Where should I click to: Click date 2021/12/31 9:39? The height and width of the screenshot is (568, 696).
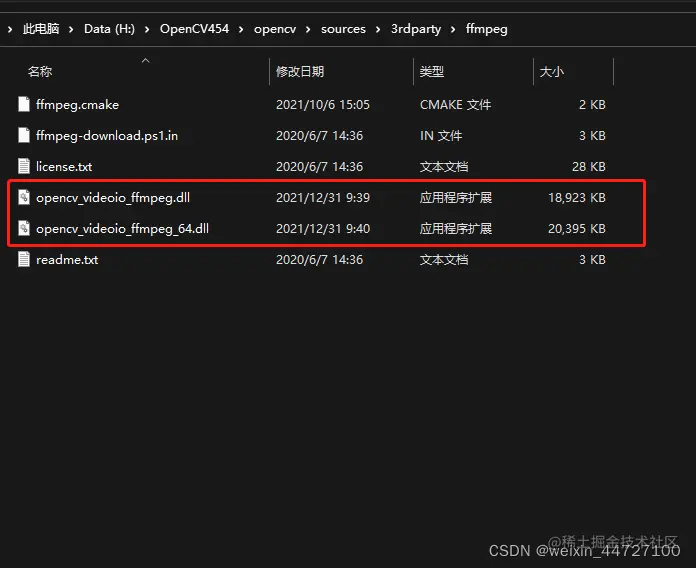click(323, 198)
